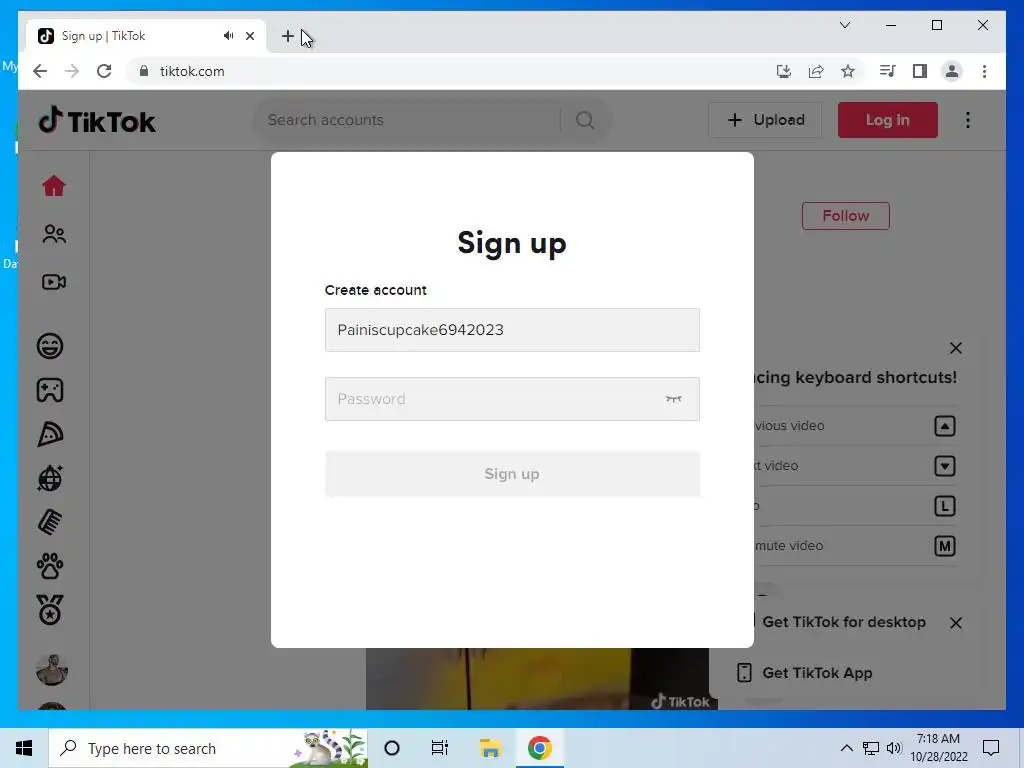Open a new browser tab
Image resolution: width=1024 pixels, height=768 pixels.
coord(287,36)
